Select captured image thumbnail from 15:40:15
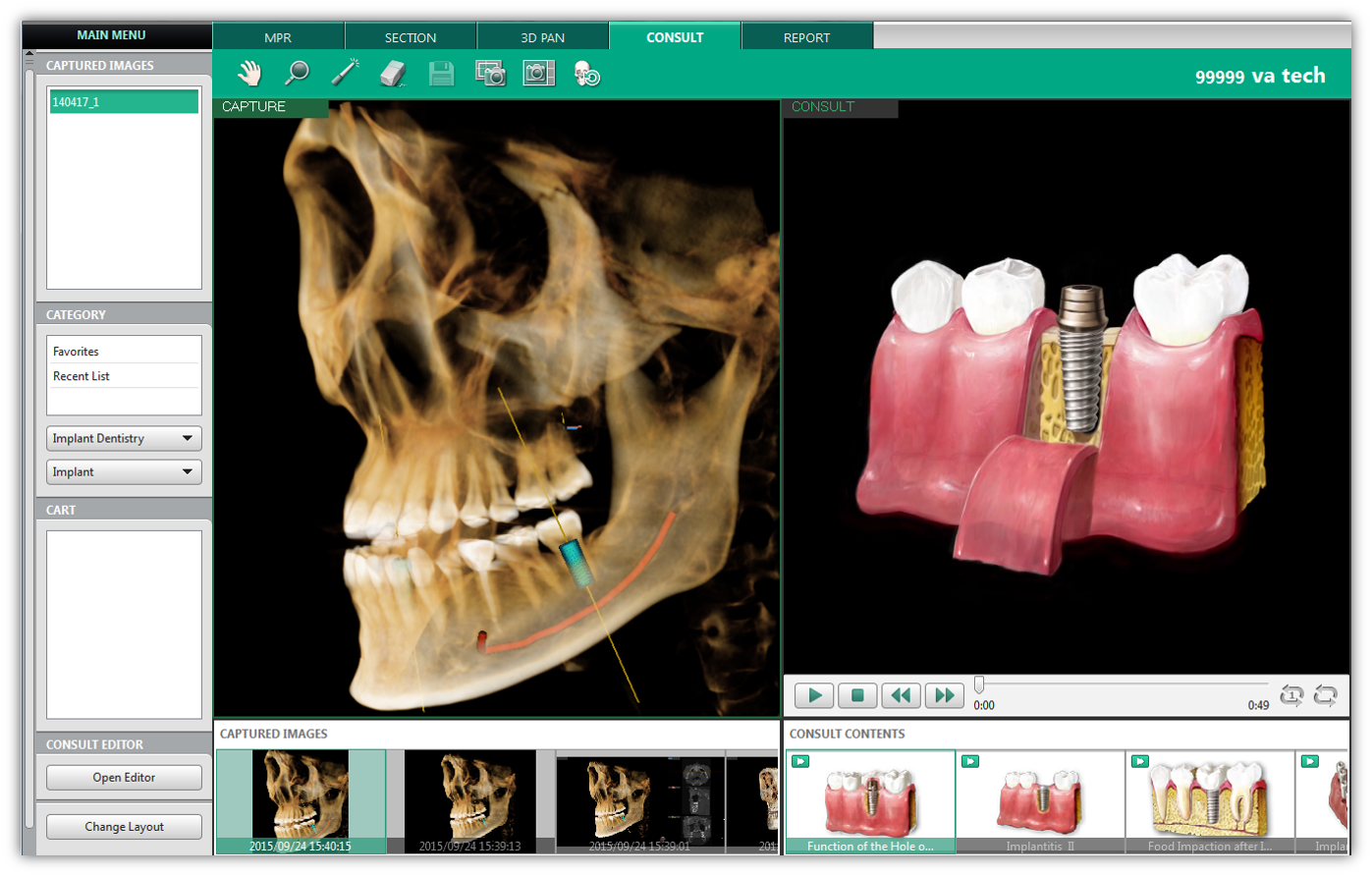The height and width of the screenshot is (876, 1372). pyautogui.click(x=301, y=801)
